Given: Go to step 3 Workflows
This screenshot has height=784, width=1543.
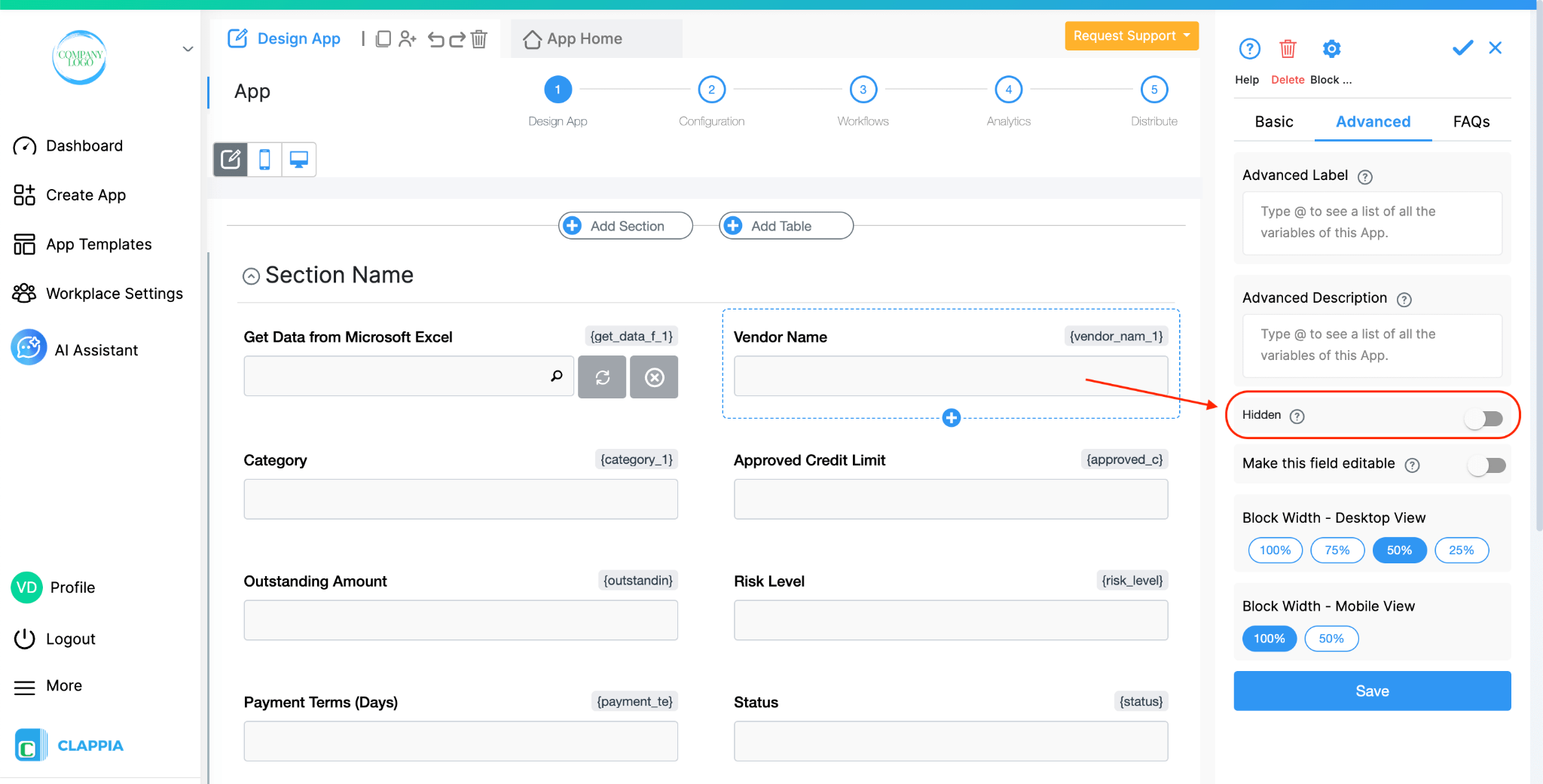Looking at the screenshot, I should [x=863, y=90].
